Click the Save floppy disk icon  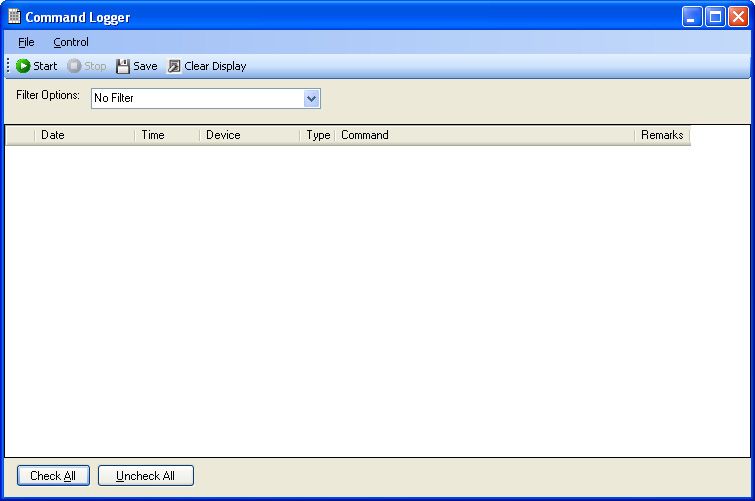coord(123,66)
